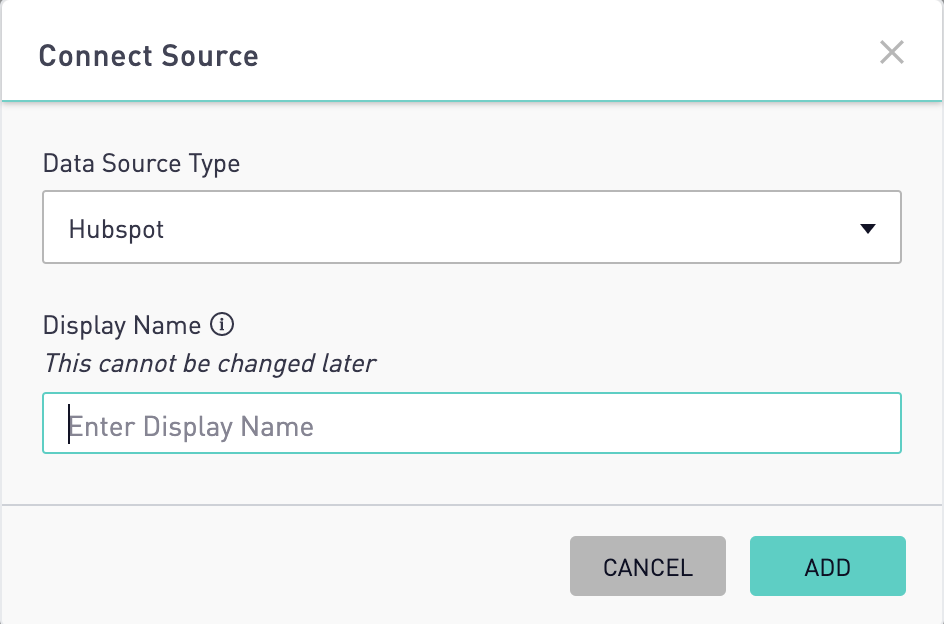Click the CANCEL button
The width and height of the screenshot is (944, 624).
point(648,566)
